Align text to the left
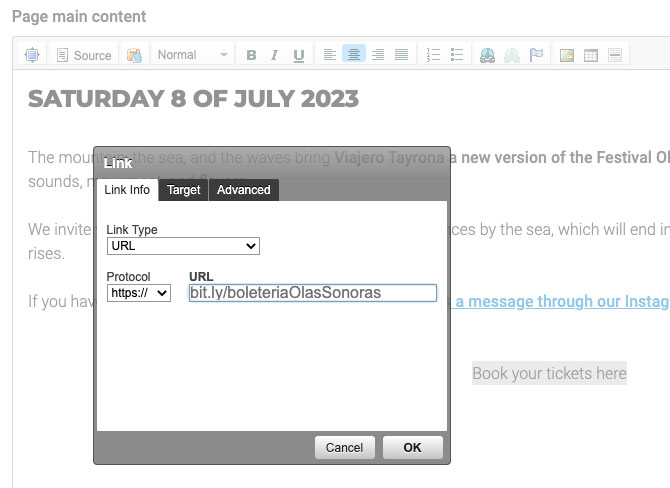Viewport: 670px width, 488px height. [330, 55]
